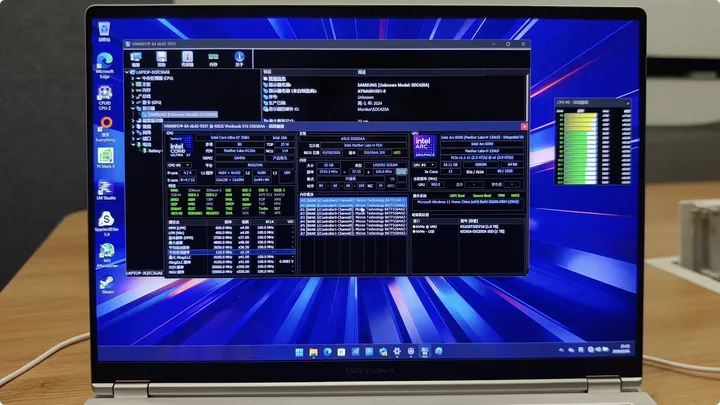Viewport: 720px width, 405px height.
Task: Open the Sensors thermometer icon in HWiNFO
Action: [x=187, y=59]
